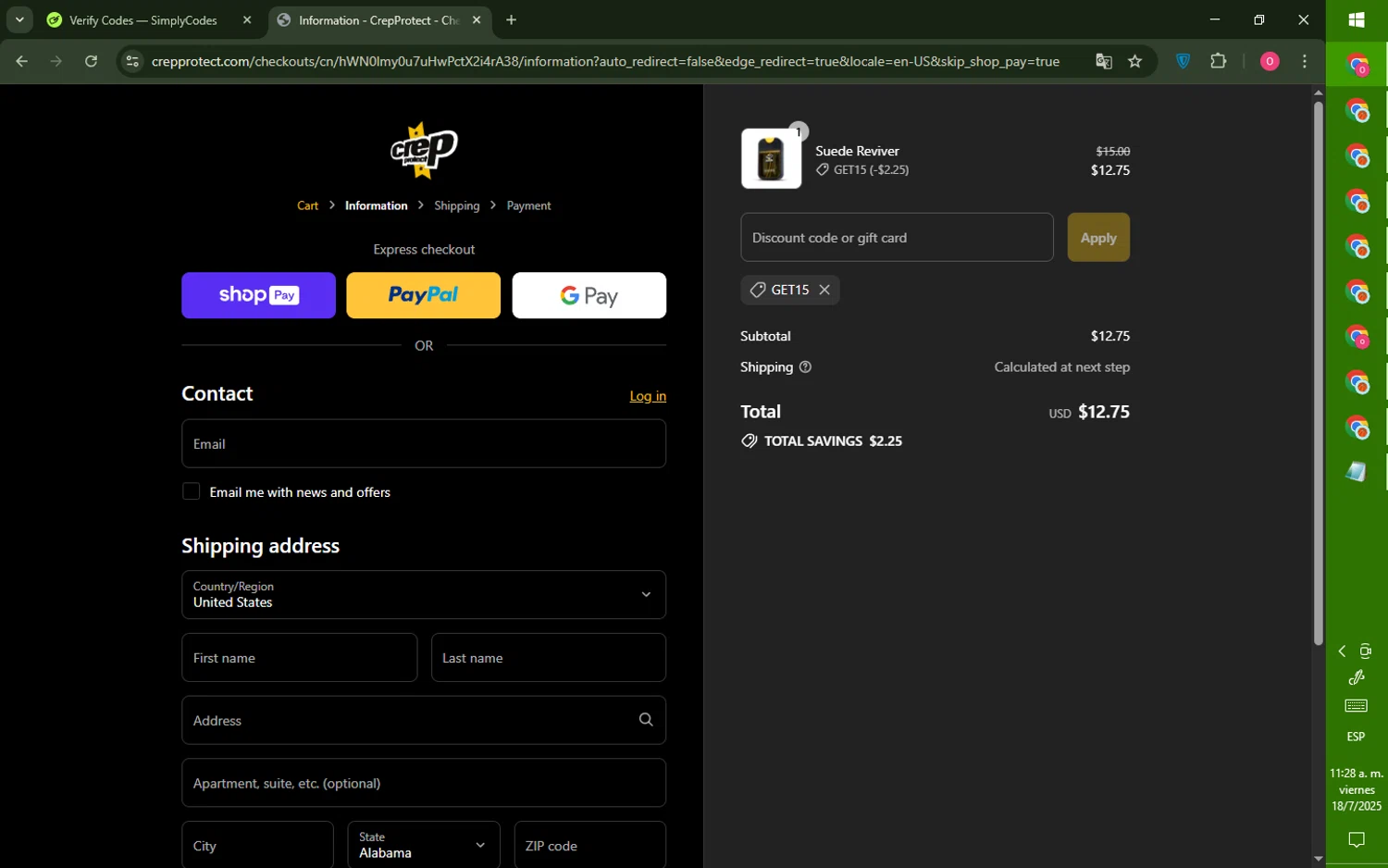The width and height of the screenshot is (1388, 868).
Task: Open the Chrome extensions puzzle icon
Action: (1219, 61)
